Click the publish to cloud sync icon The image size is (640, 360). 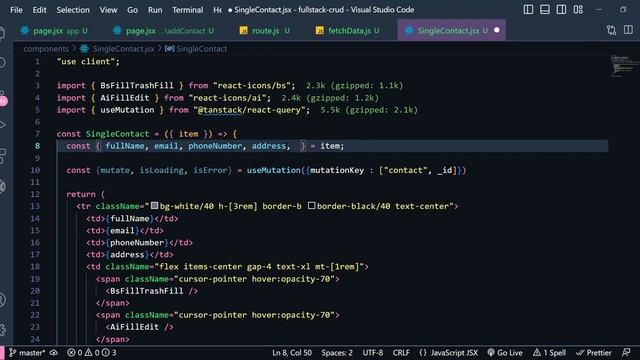(x=53, y=353)
